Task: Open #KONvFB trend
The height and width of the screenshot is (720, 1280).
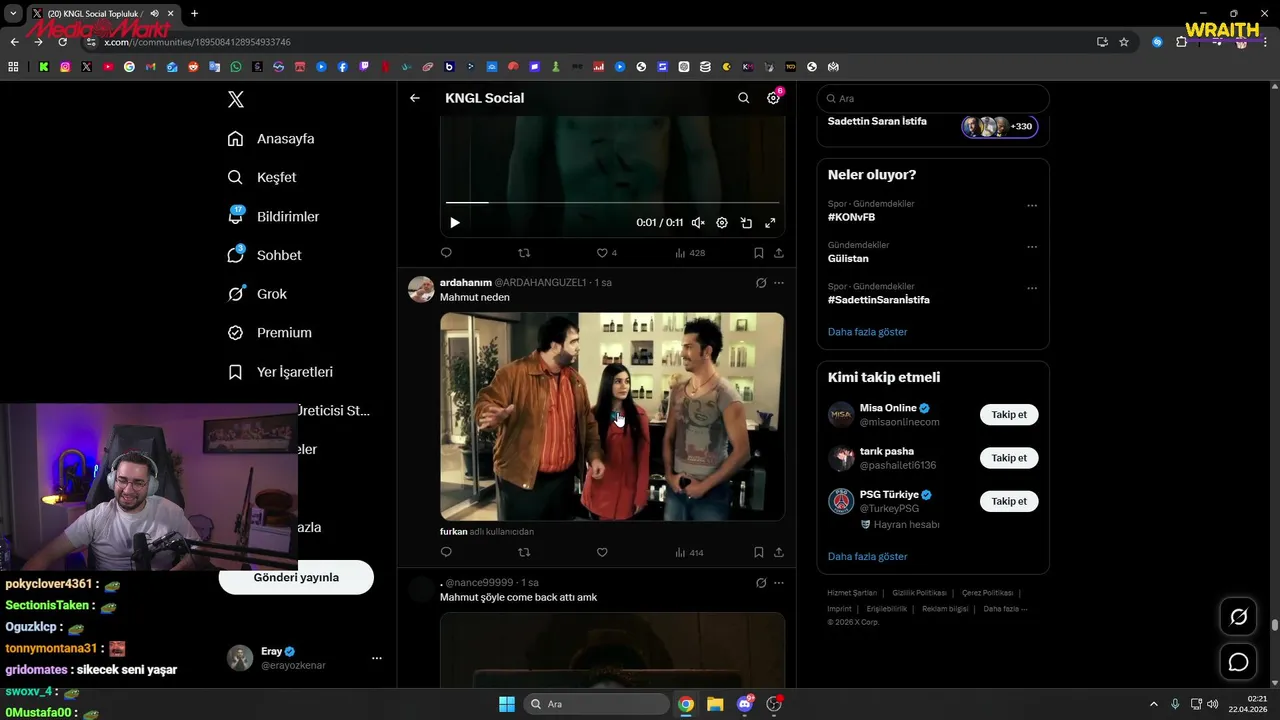Action: click(x=851, y=217)
